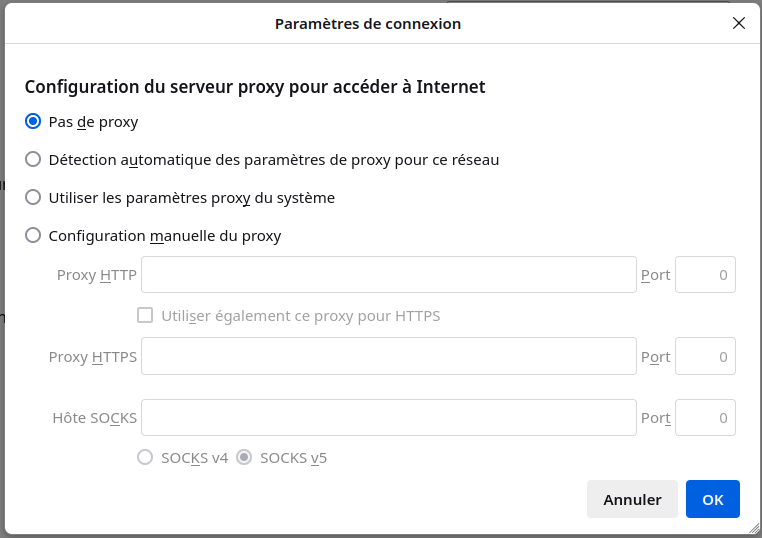Select the SOCKS v4 radio button
This screenshot has width=762, height=538.
(x=145, y=458)
